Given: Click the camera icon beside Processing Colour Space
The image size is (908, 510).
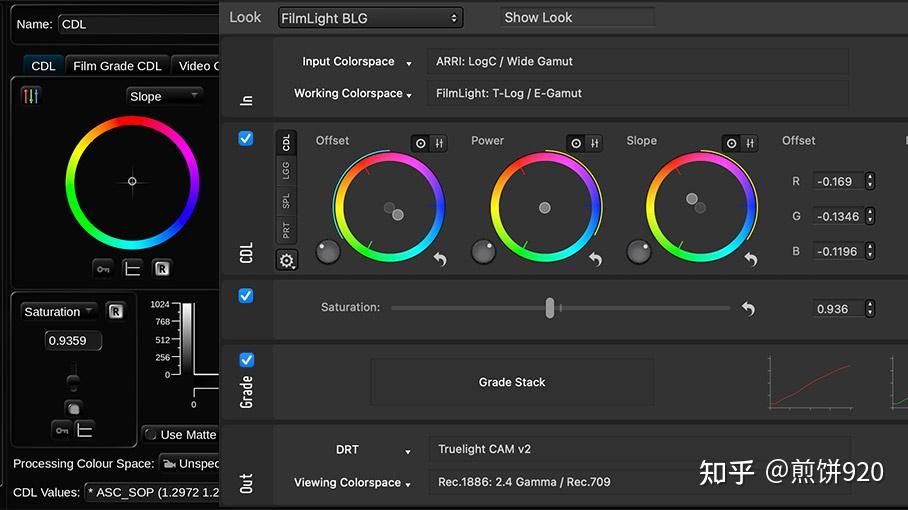Looking at the screenshot, I should point(169,464).
